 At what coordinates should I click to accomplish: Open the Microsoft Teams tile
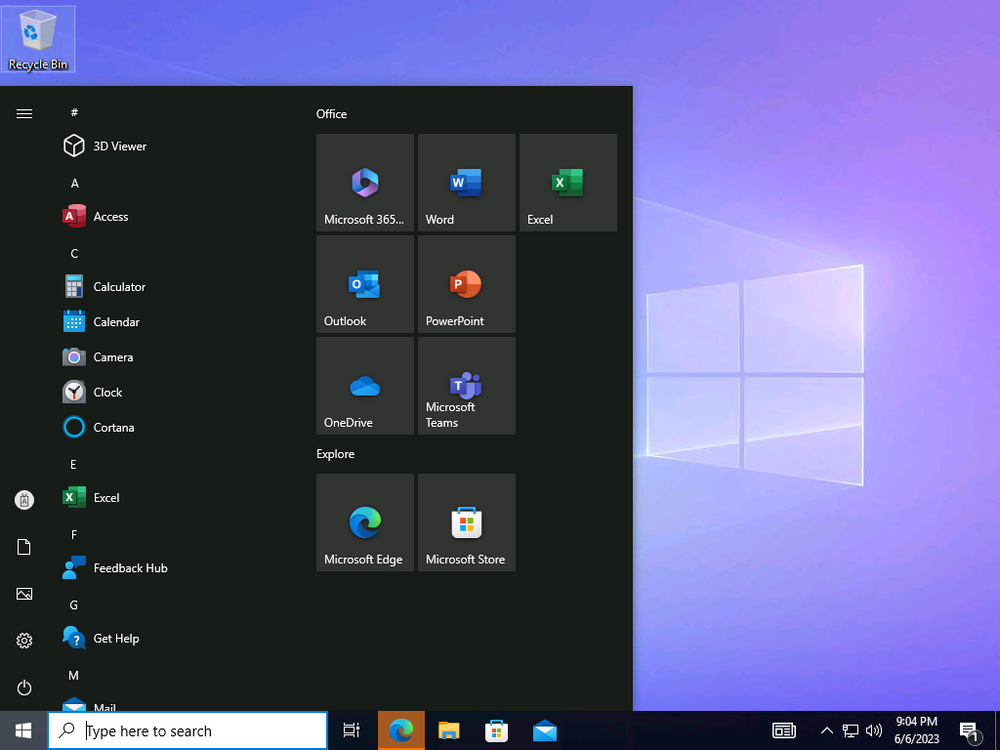tap(466, 386)
